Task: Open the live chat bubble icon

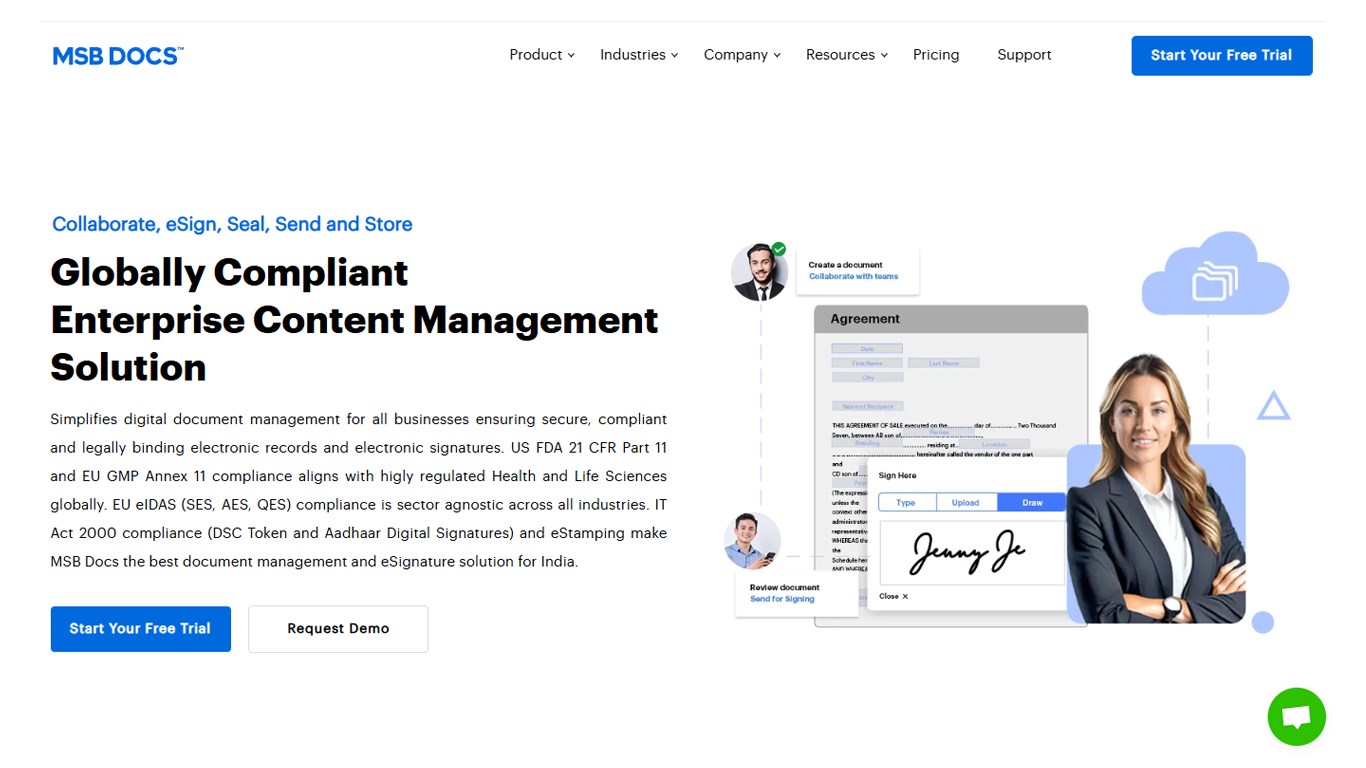Action: 1296,717
